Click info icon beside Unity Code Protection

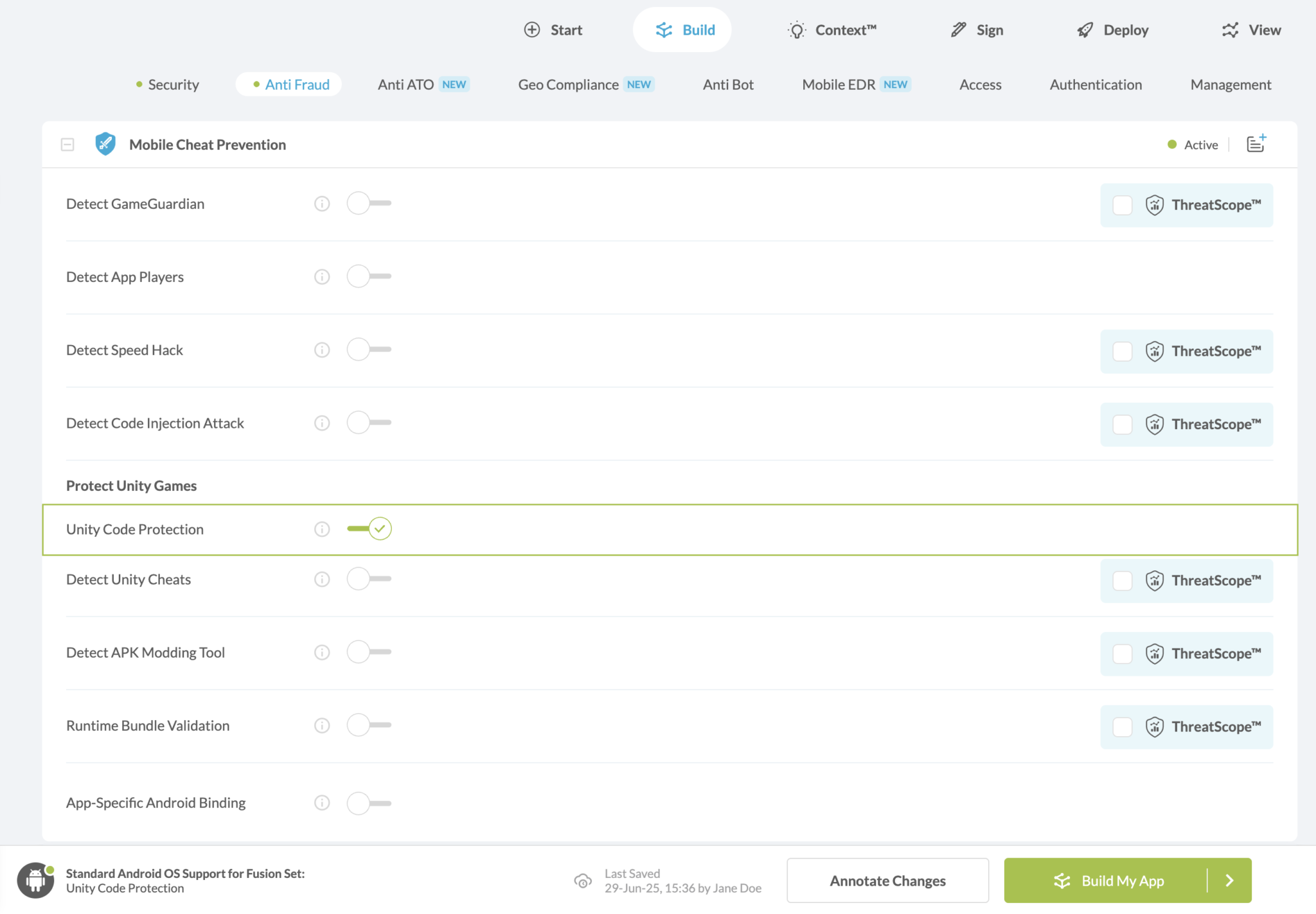[322, 529]
